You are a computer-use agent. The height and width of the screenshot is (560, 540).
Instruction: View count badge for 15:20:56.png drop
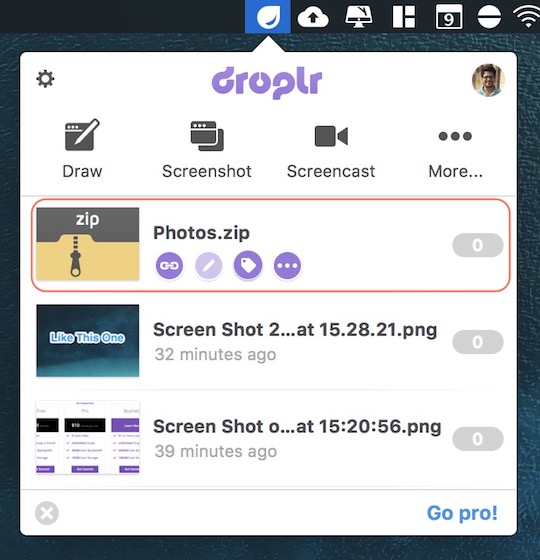[478, 439]
